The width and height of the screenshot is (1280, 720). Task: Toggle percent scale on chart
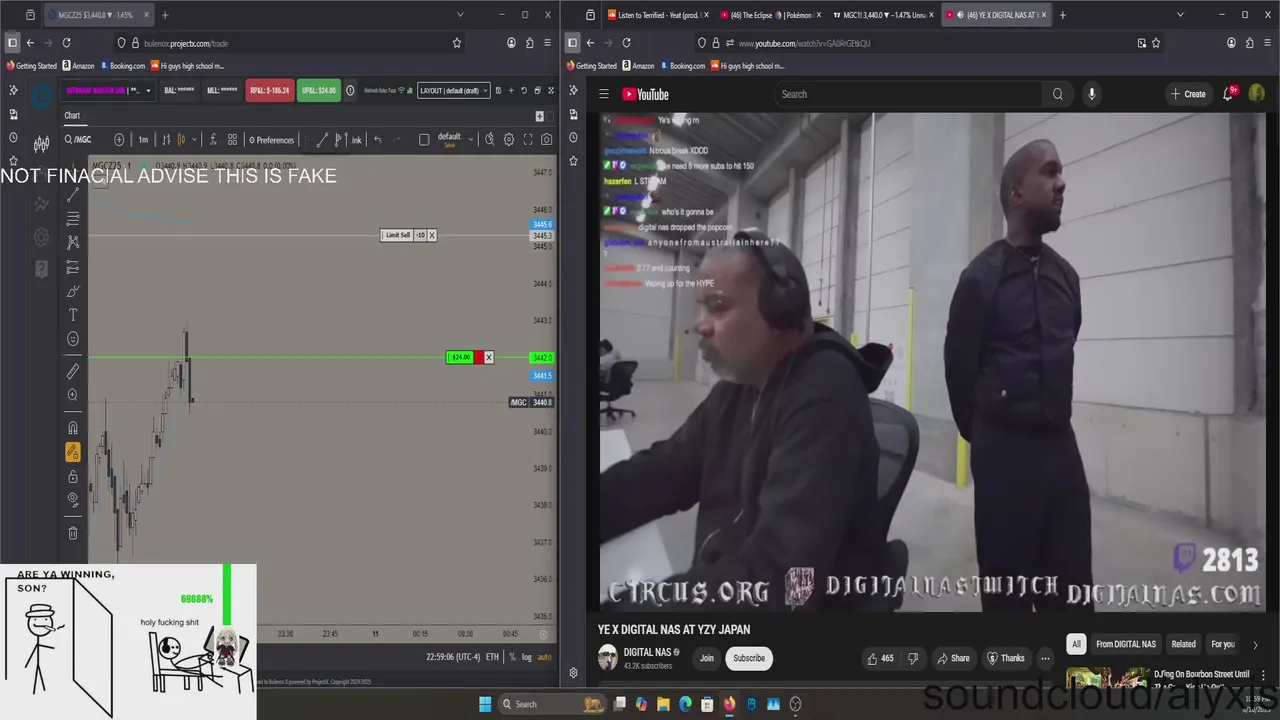[x=512, y=657]
